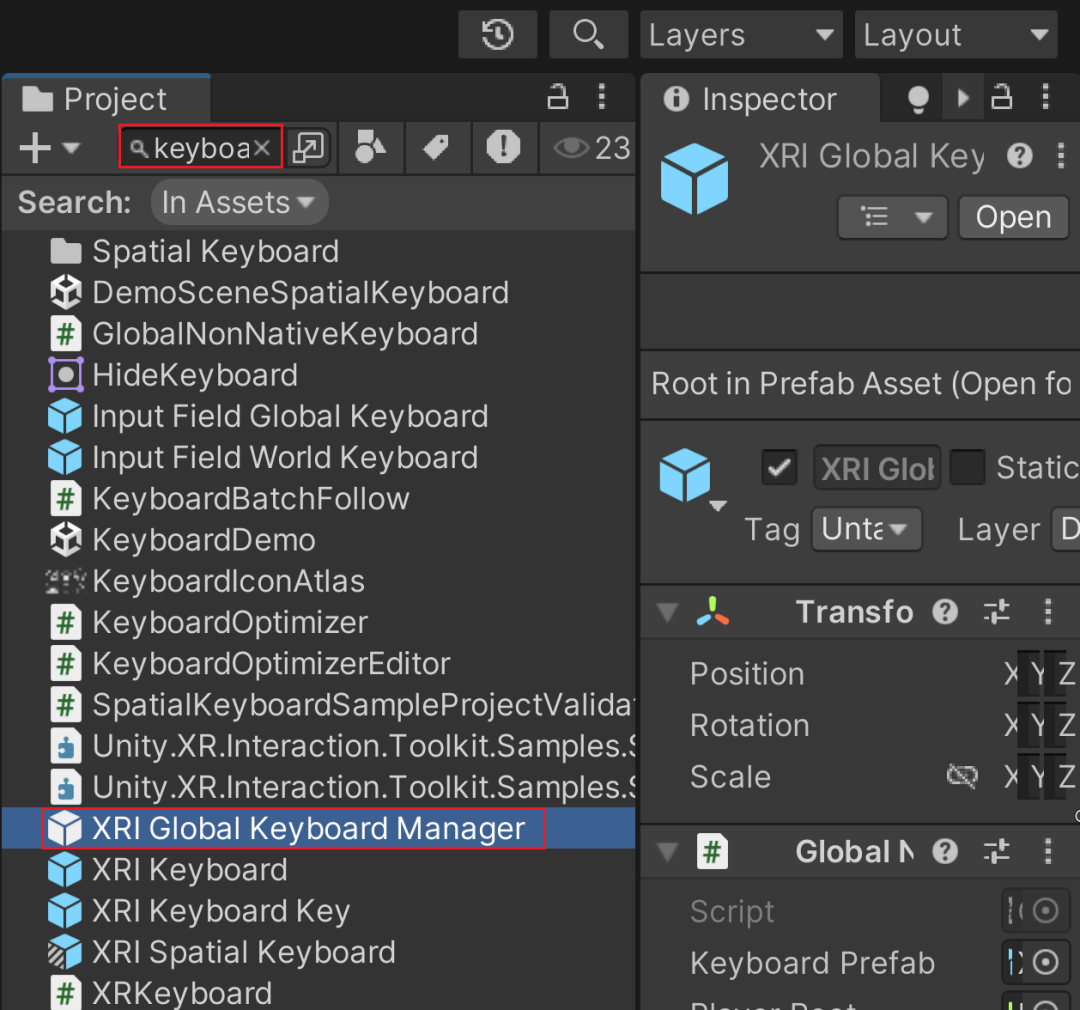Open the Project panel kebab menu
This screenshot has width=1080, height=1010.
pos(602,97)
